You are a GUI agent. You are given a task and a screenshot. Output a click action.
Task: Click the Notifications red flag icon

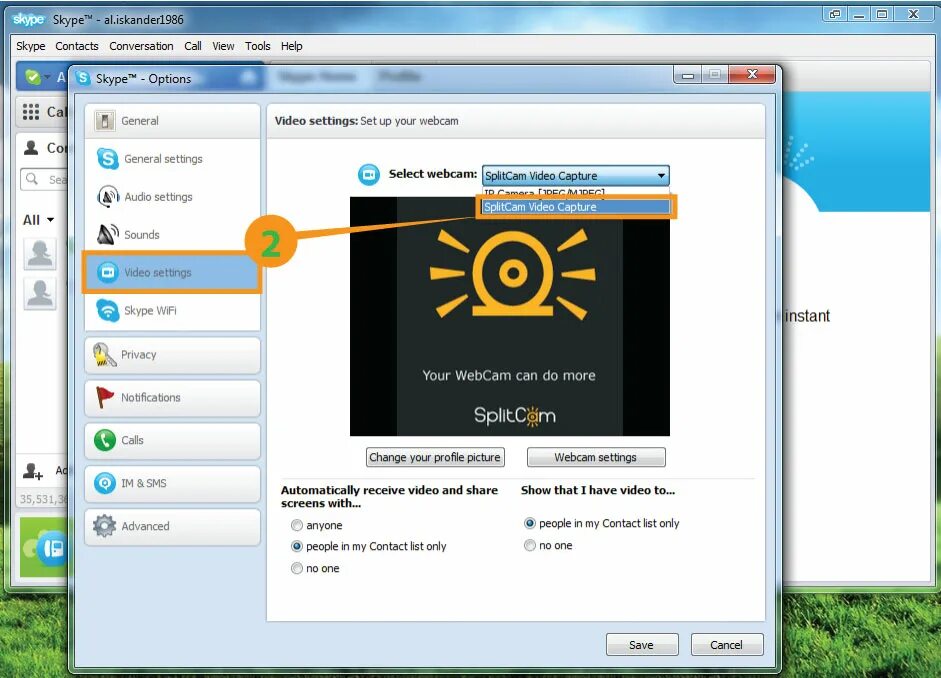pos(104,397)
